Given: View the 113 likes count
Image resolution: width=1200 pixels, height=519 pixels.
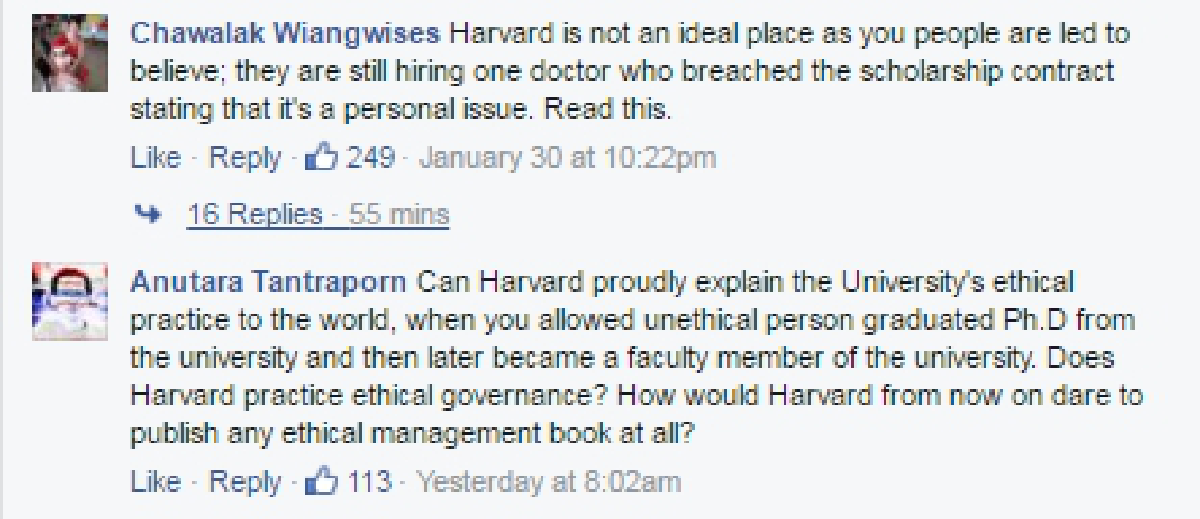Looking at the screenshot, I should (x=370, y=482).
